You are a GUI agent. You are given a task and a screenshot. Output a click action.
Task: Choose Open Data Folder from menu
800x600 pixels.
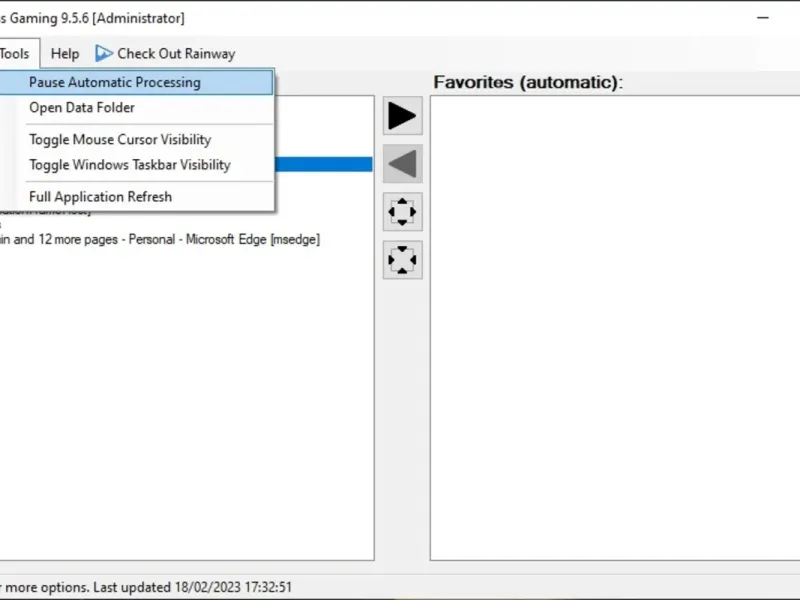coord(136,108)
